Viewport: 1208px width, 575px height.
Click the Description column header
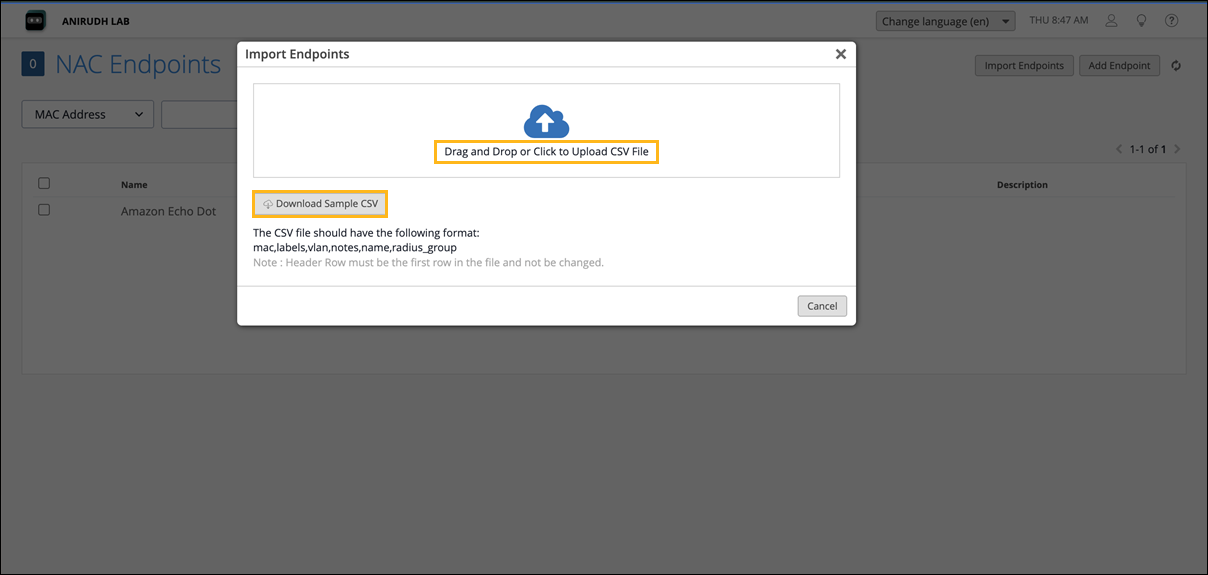tap(1022, 185)
